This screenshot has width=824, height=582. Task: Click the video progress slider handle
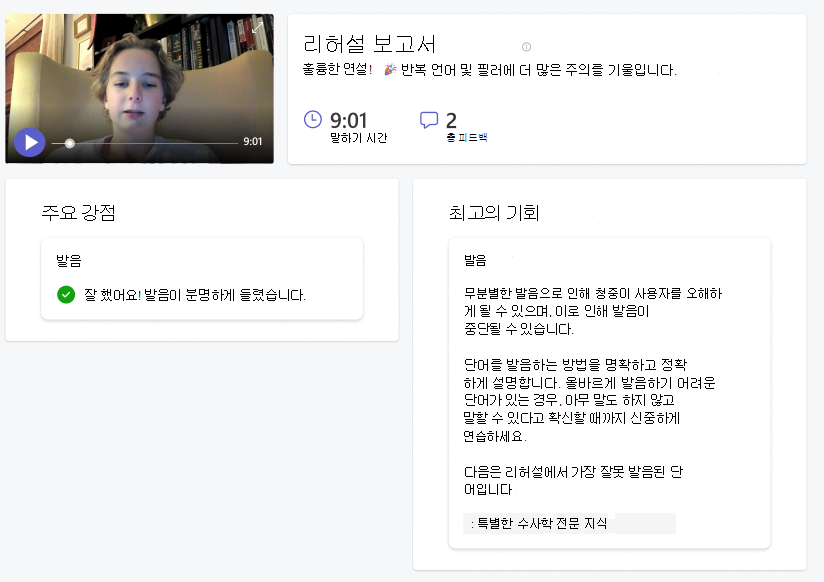tap(69, 143)
